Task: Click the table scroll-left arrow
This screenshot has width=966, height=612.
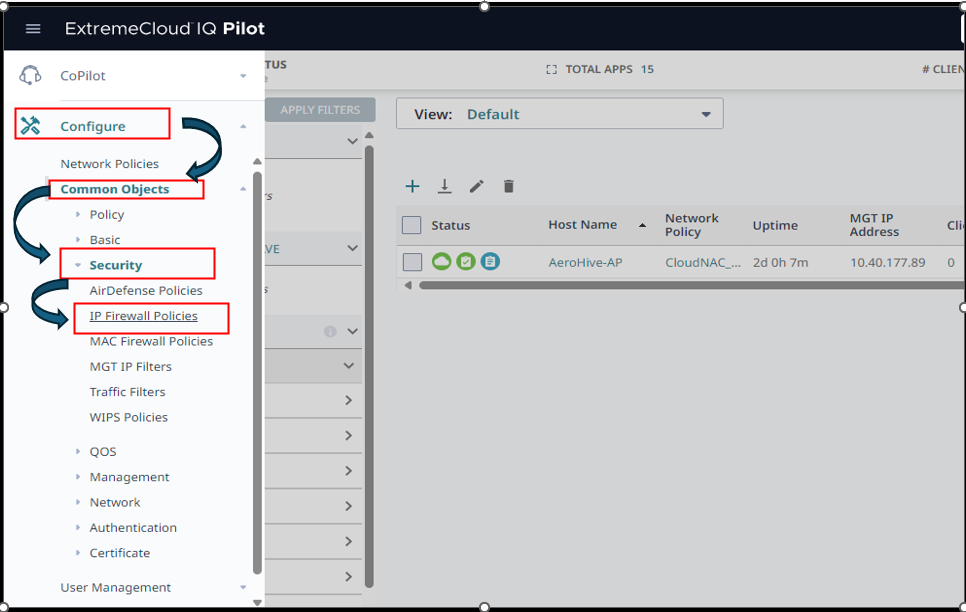Action: [x=408, y=285]
